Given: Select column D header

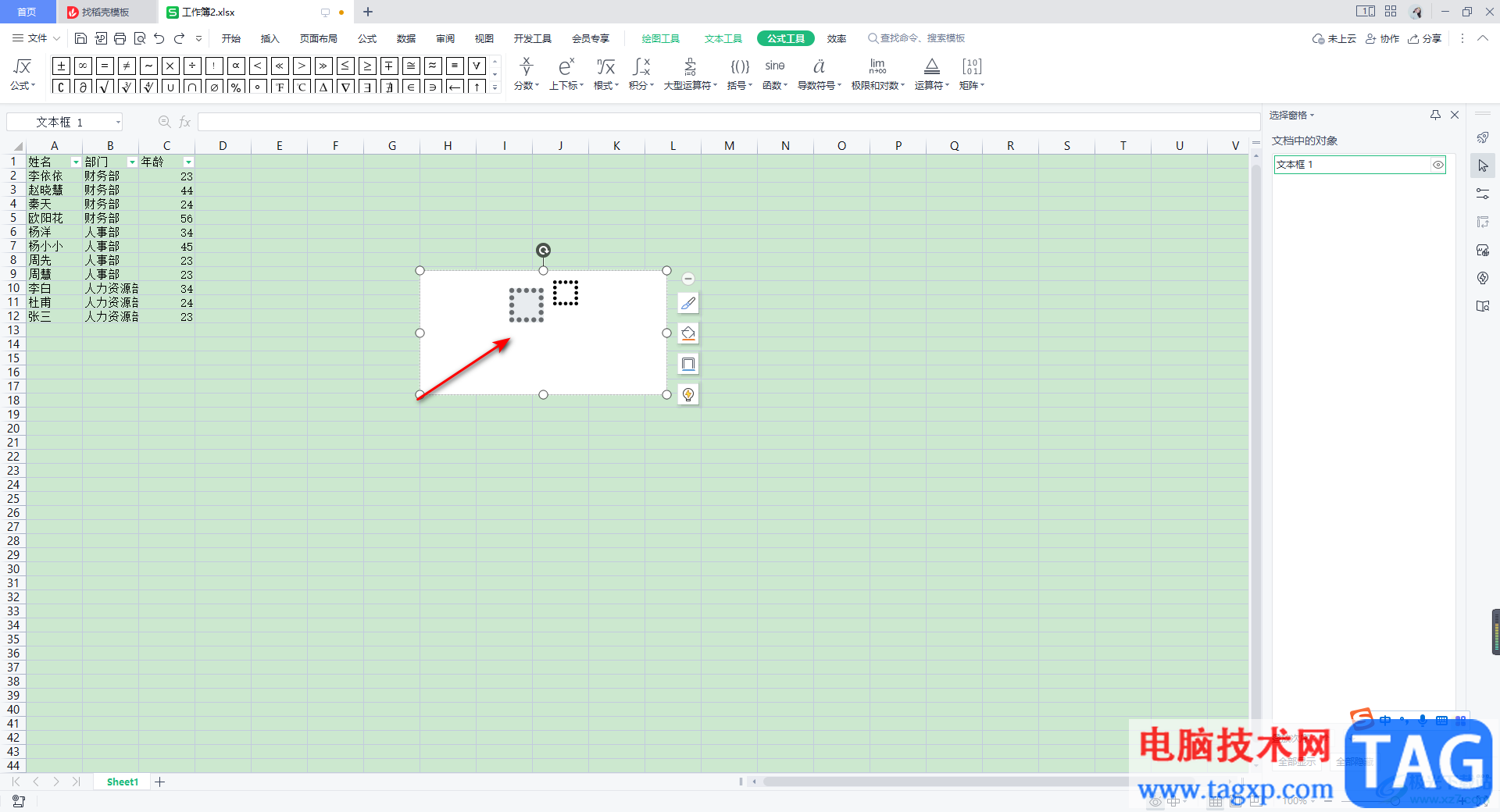Looking at the screenshot, I should coord(223,146).
